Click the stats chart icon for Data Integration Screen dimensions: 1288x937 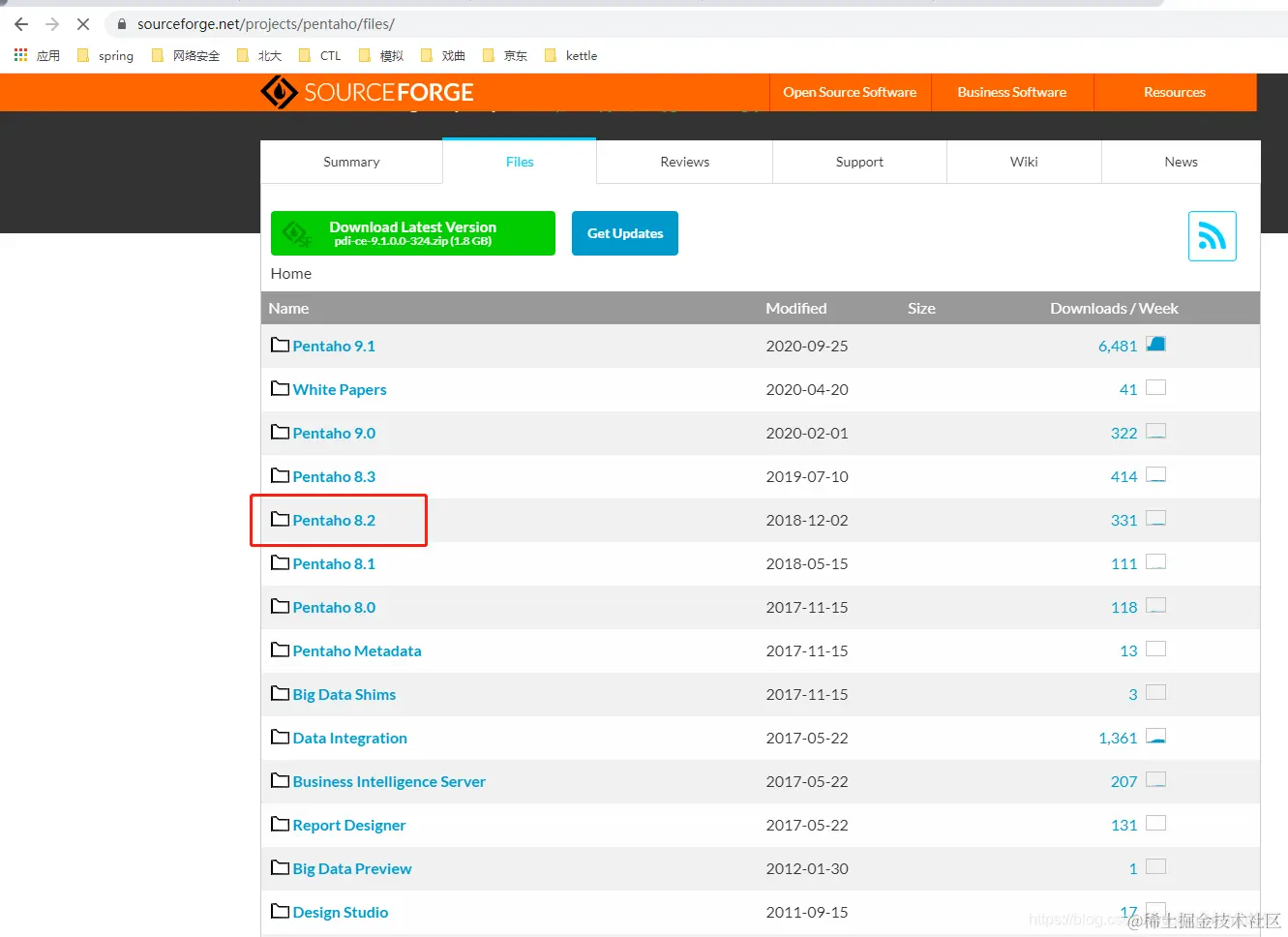[x=1155, y=736]
